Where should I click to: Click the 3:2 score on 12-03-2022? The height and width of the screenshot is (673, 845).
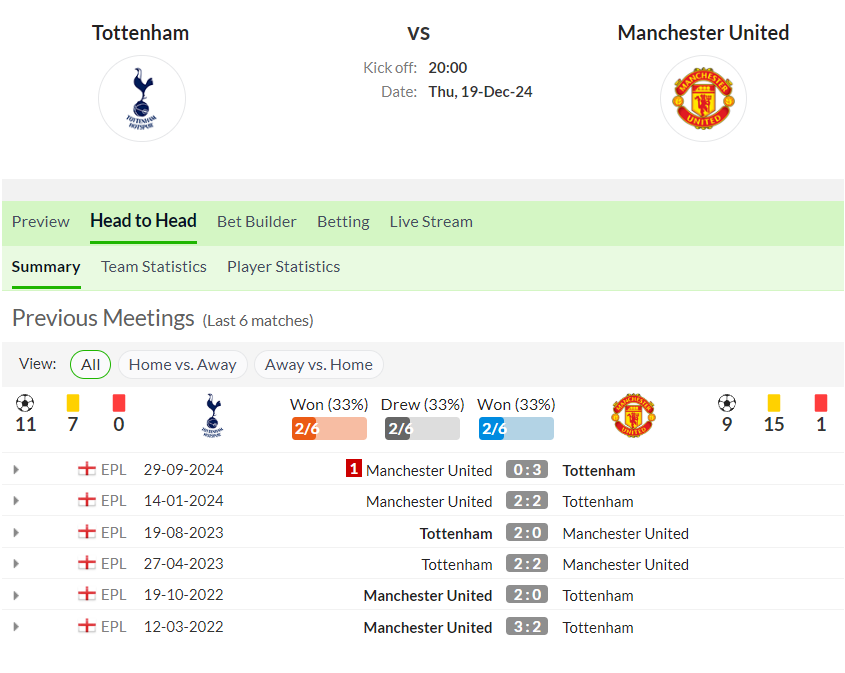[x=527, y=627]
